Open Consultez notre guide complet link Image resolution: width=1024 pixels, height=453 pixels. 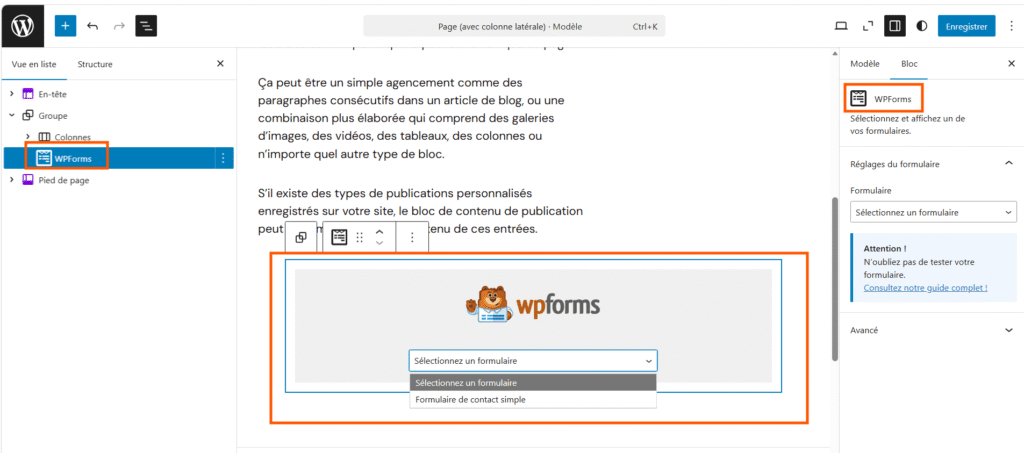[x=925, y=287]
